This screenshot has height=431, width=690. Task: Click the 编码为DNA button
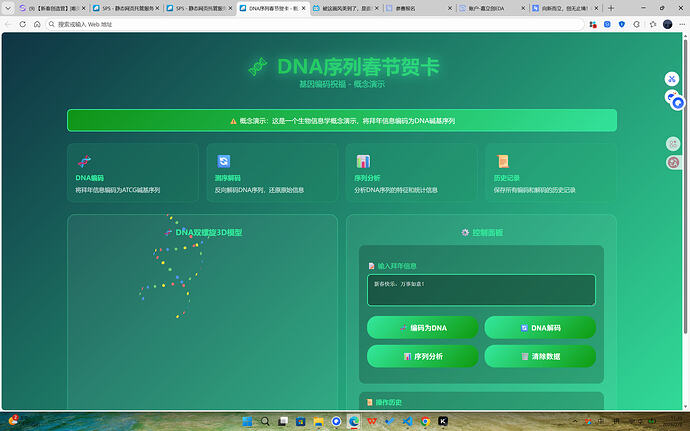(x=422, y=328)
